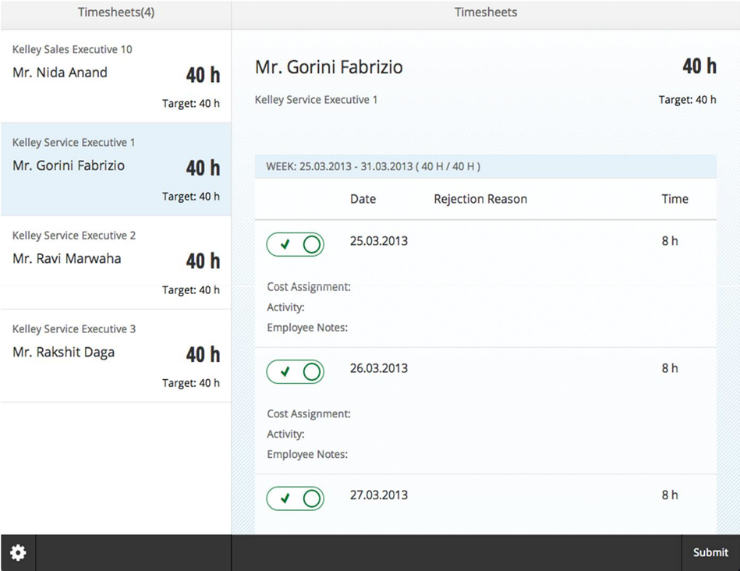This screenshot has height=571, width=740.
Task: Toggle approval switch for 27.03.2013
Action: click(295, 498)
